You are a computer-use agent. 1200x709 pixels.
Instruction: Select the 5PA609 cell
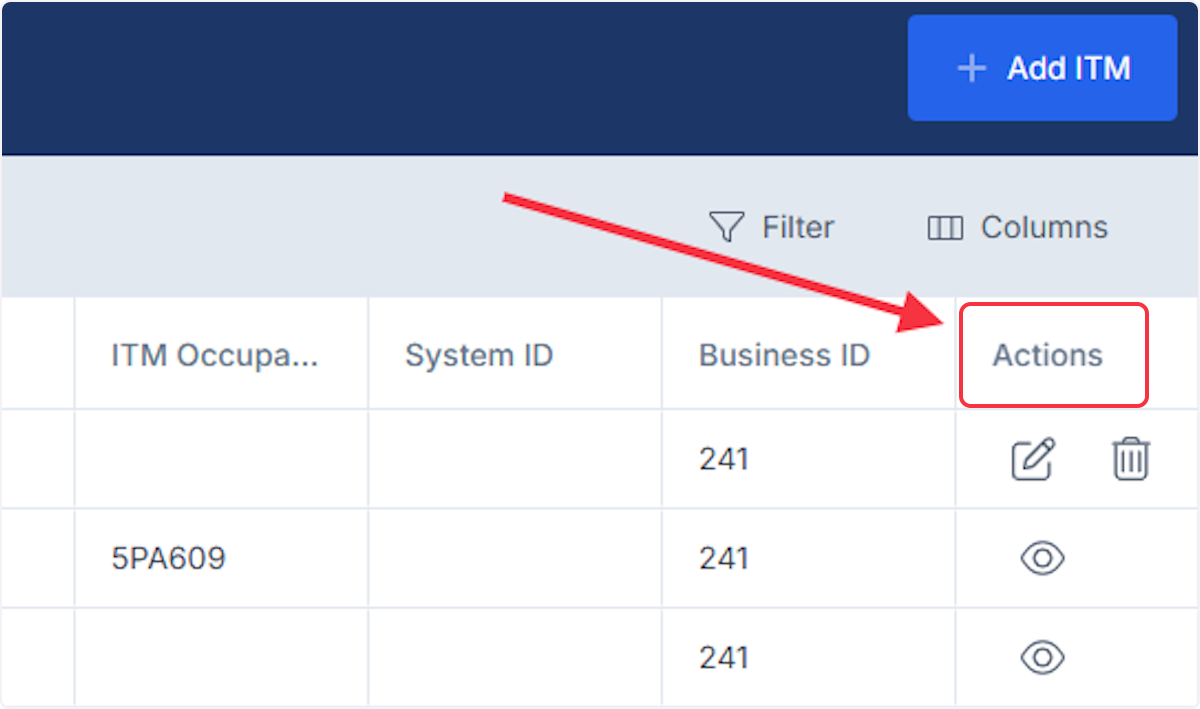(221, 558)
